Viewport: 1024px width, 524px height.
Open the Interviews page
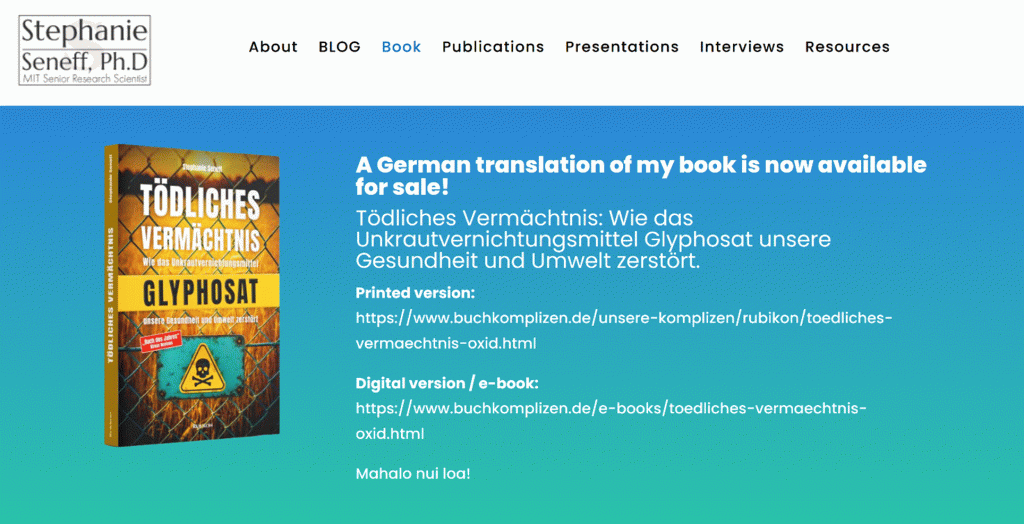[742, 47]
